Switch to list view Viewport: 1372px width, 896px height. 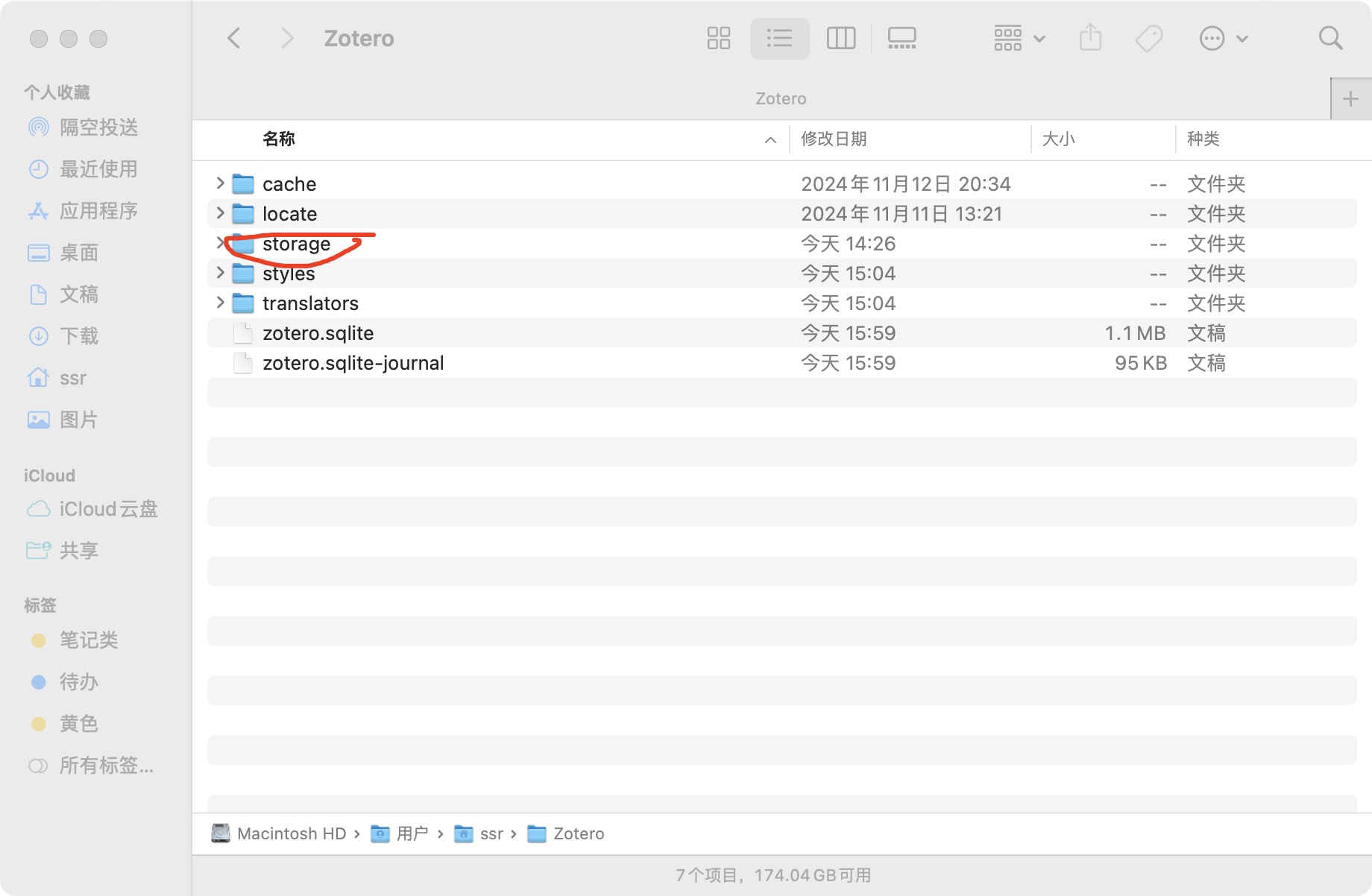[779, 38]
